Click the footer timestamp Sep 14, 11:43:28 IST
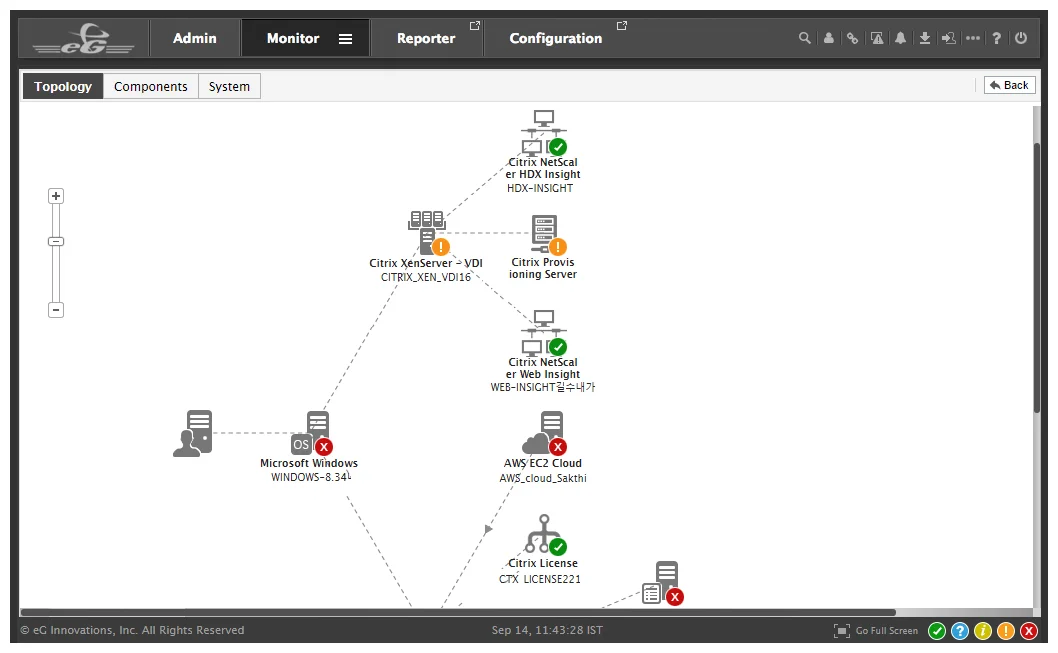The width and height of the screenshot is (1058, 653). 547,630
